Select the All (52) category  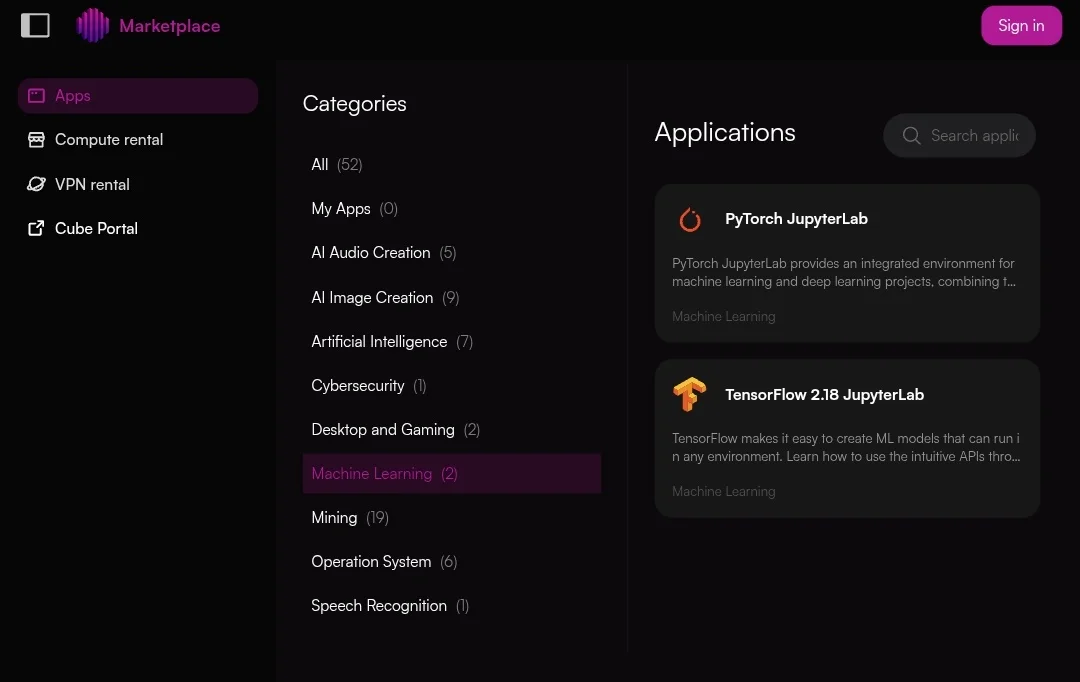452,165
